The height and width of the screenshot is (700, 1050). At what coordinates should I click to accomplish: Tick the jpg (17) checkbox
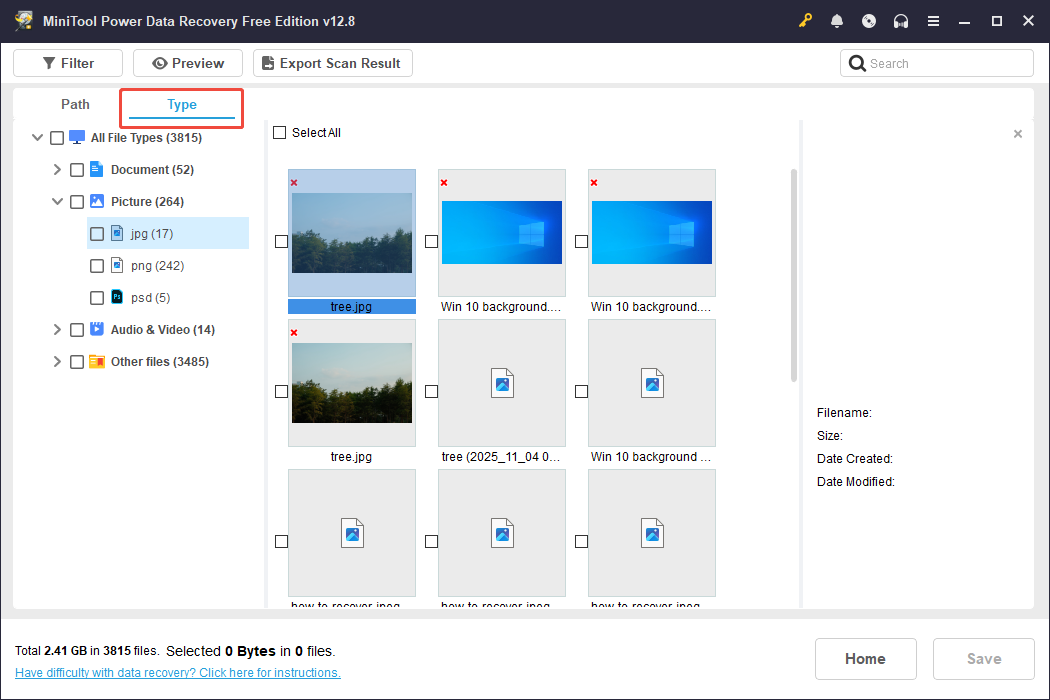coord(97,234)
